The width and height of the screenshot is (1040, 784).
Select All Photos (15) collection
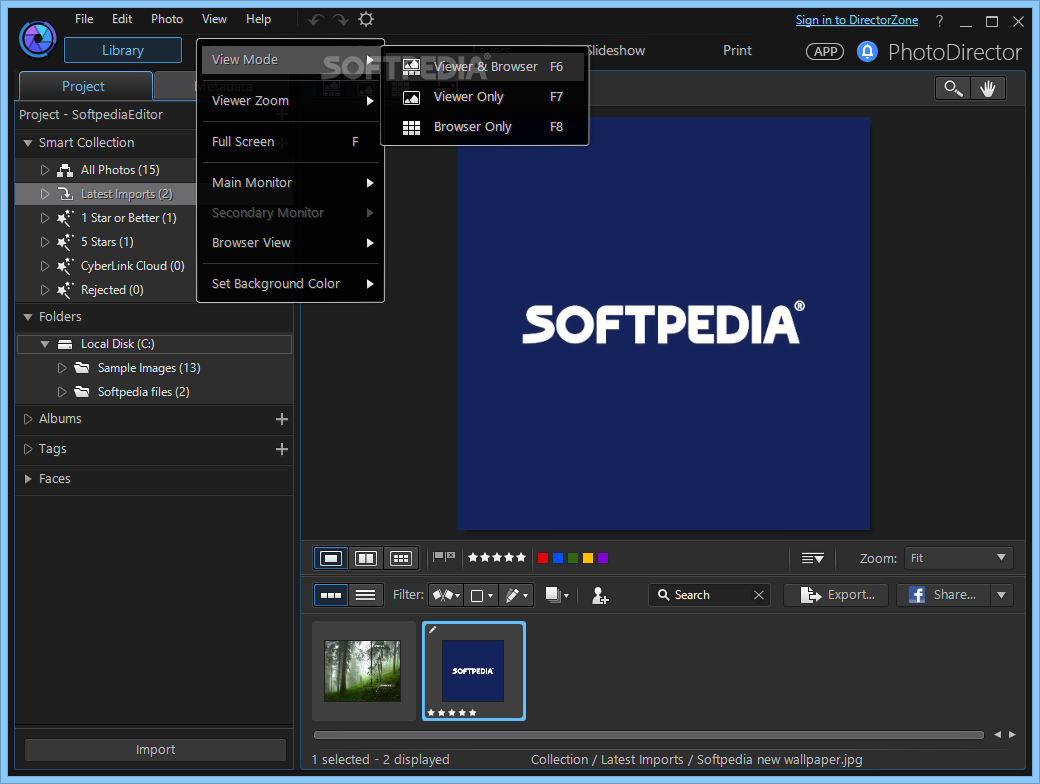click(120, 170)
